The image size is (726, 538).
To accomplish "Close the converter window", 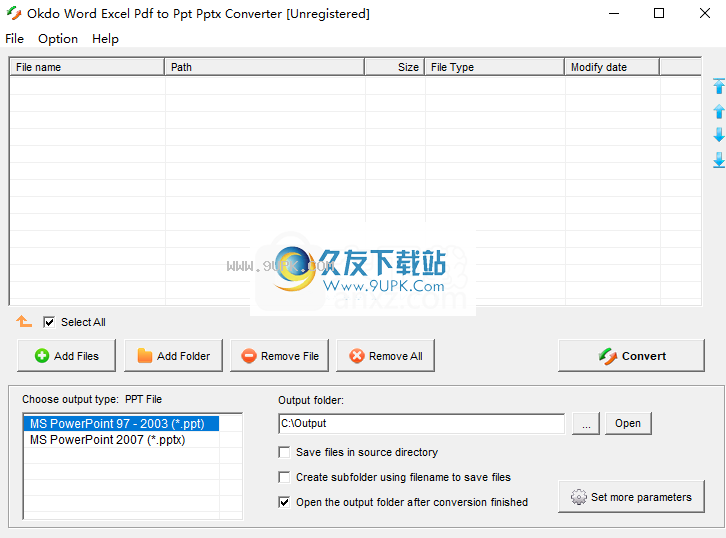I will [705, 13].
